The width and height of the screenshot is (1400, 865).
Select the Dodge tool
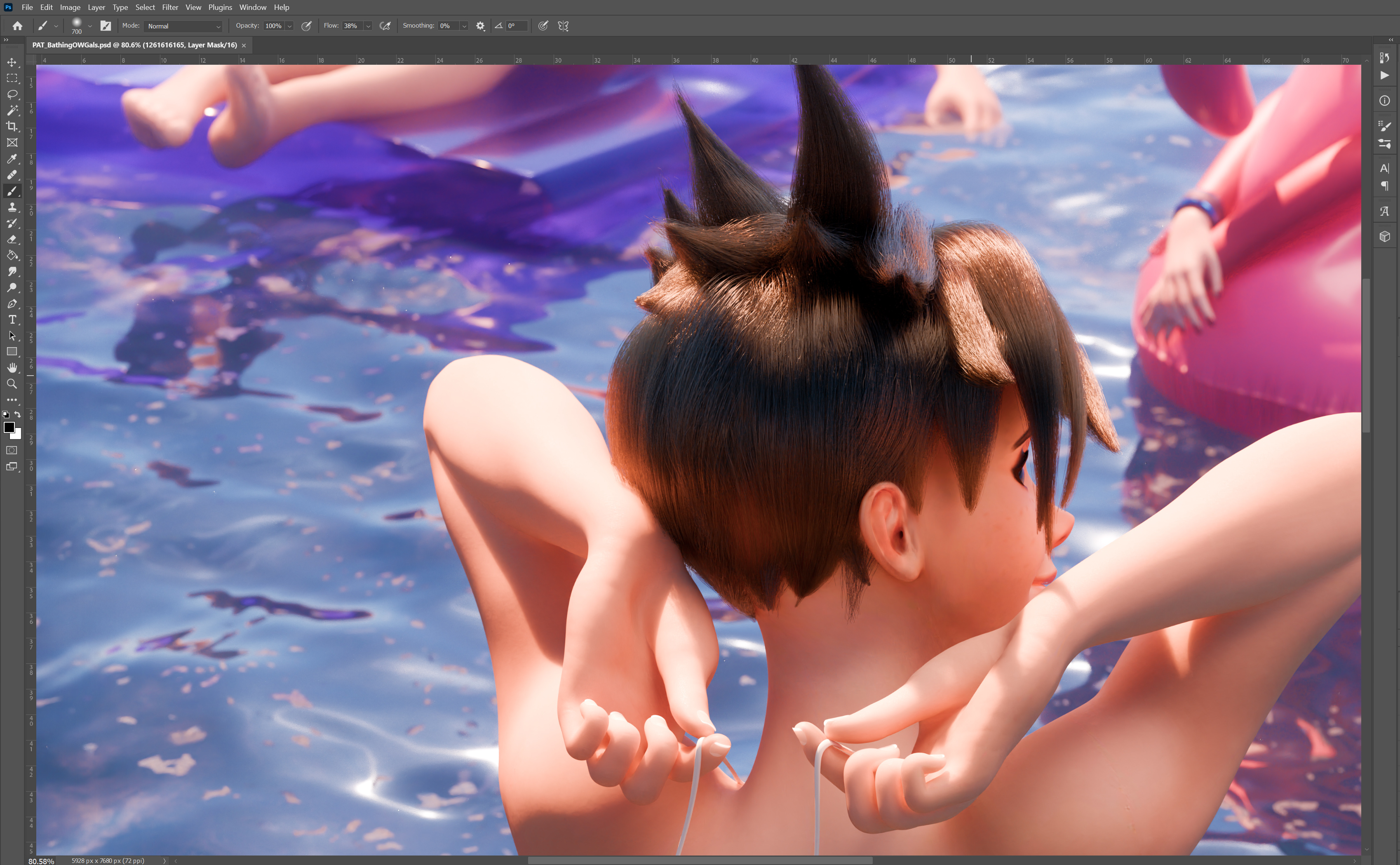tap(12, 287)
